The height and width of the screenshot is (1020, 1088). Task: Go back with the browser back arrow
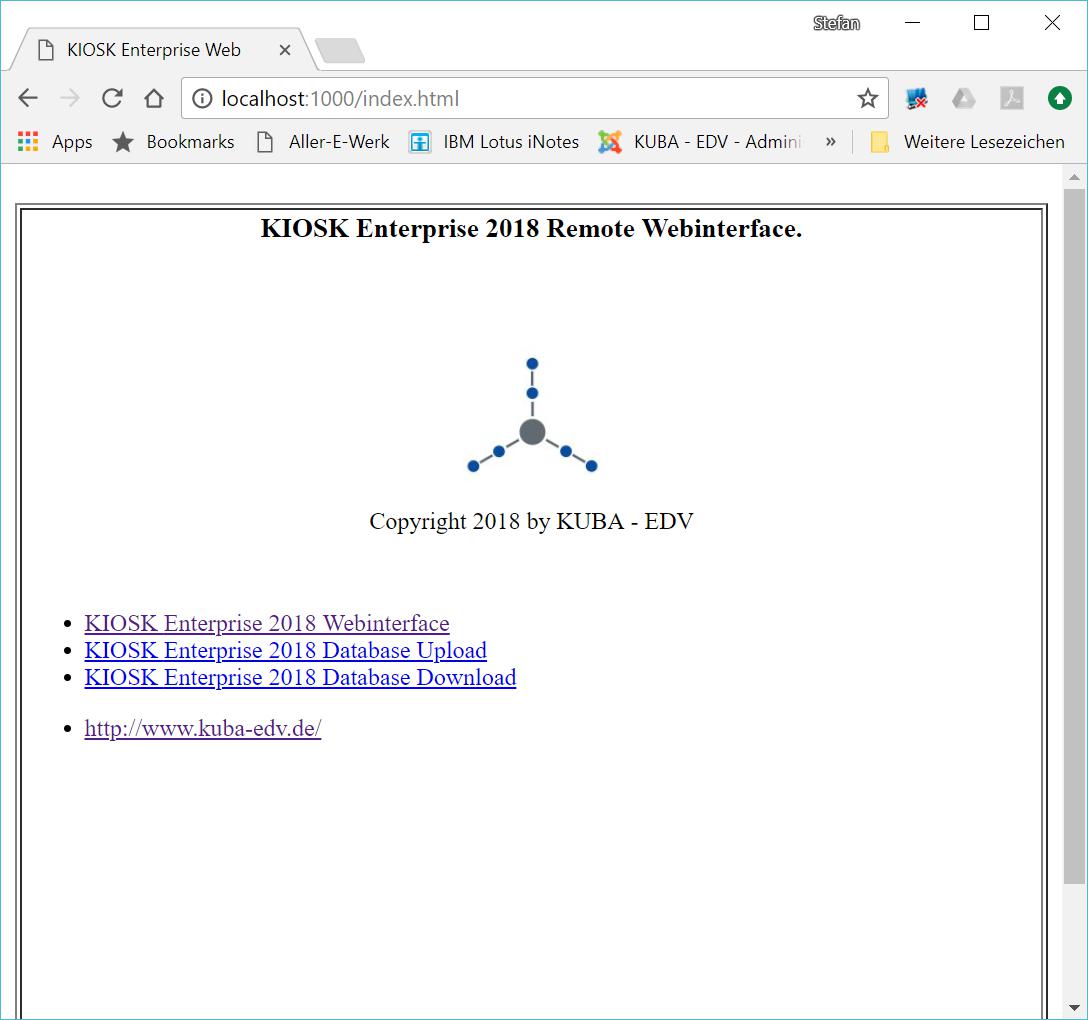pos(28,99)
